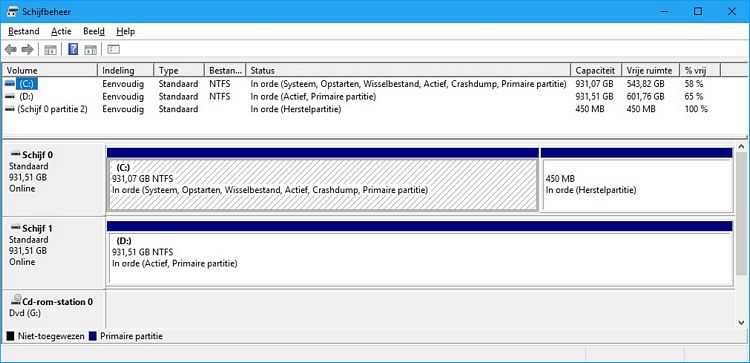
Task: Sort by the % vrij column header
Action: point(700,70)
